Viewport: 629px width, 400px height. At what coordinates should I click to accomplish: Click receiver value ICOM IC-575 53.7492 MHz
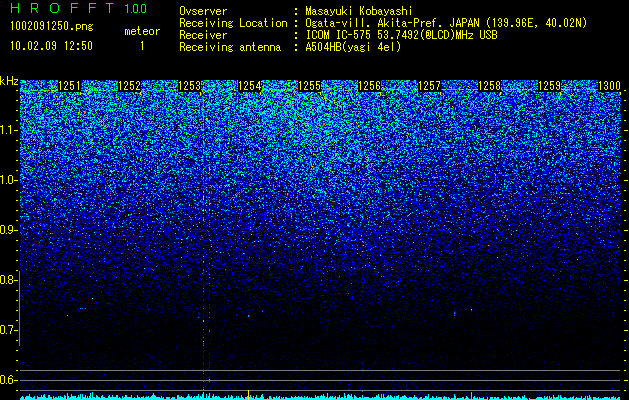(401, 35)
